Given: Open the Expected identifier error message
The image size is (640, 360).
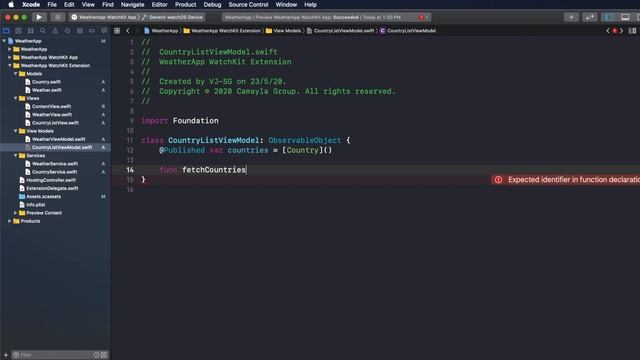Looking at the screenshot, I should tap(573, 180).
